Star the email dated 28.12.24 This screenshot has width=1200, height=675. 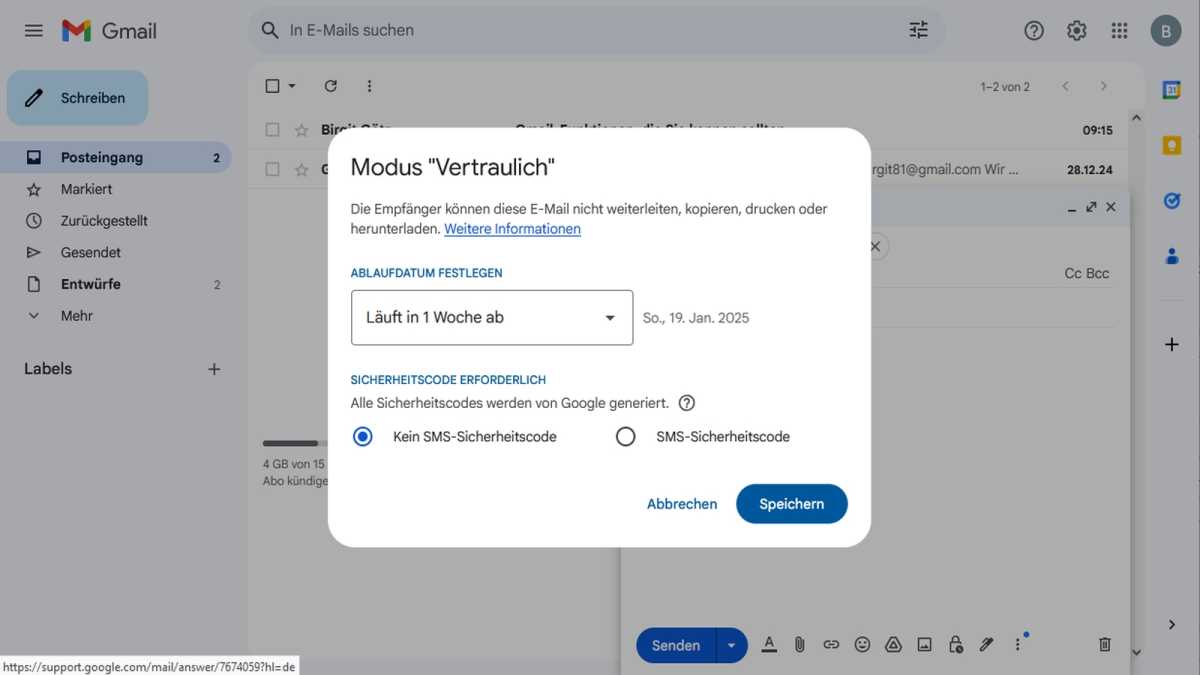coord(301,170)
